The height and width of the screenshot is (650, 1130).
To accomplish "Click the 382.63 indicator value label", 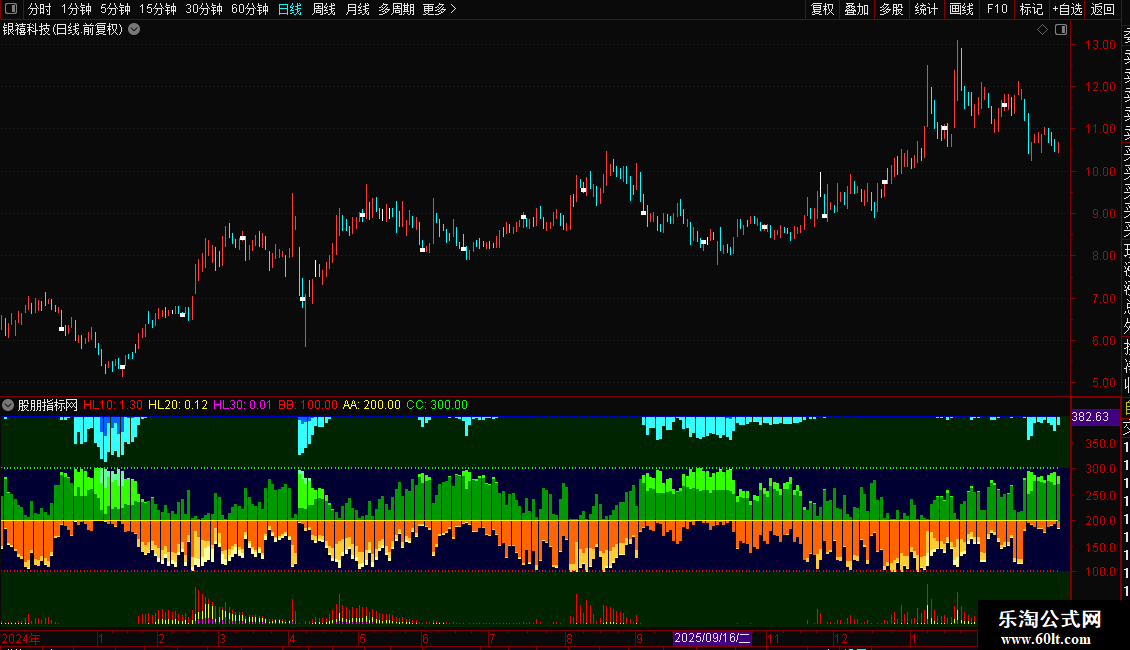I will tap(1090, 417).
